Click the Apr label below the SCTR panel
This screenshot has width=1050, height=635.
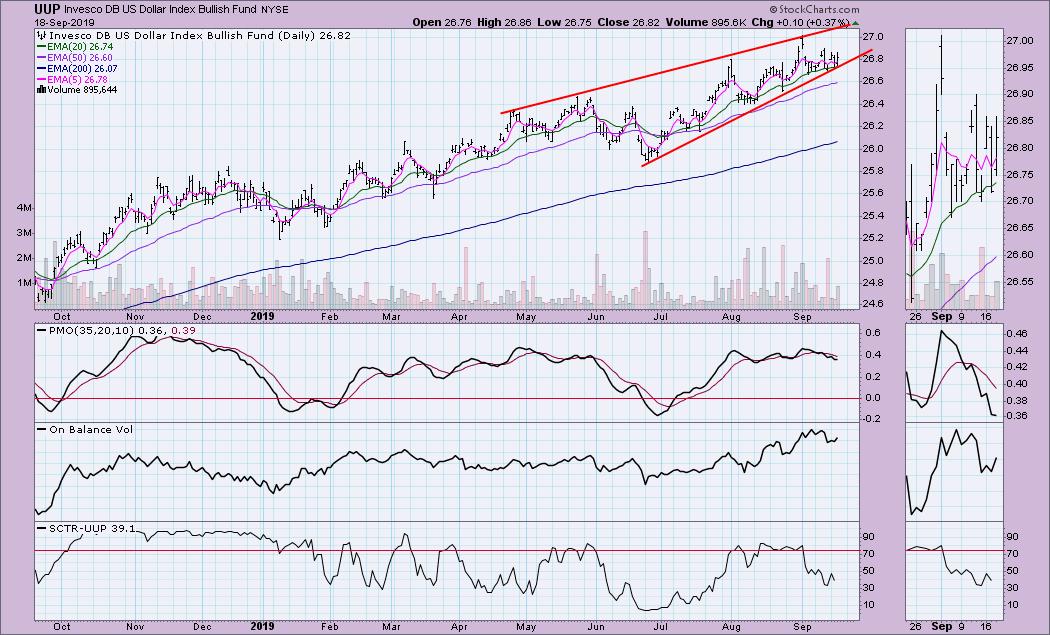coord(459,627)
